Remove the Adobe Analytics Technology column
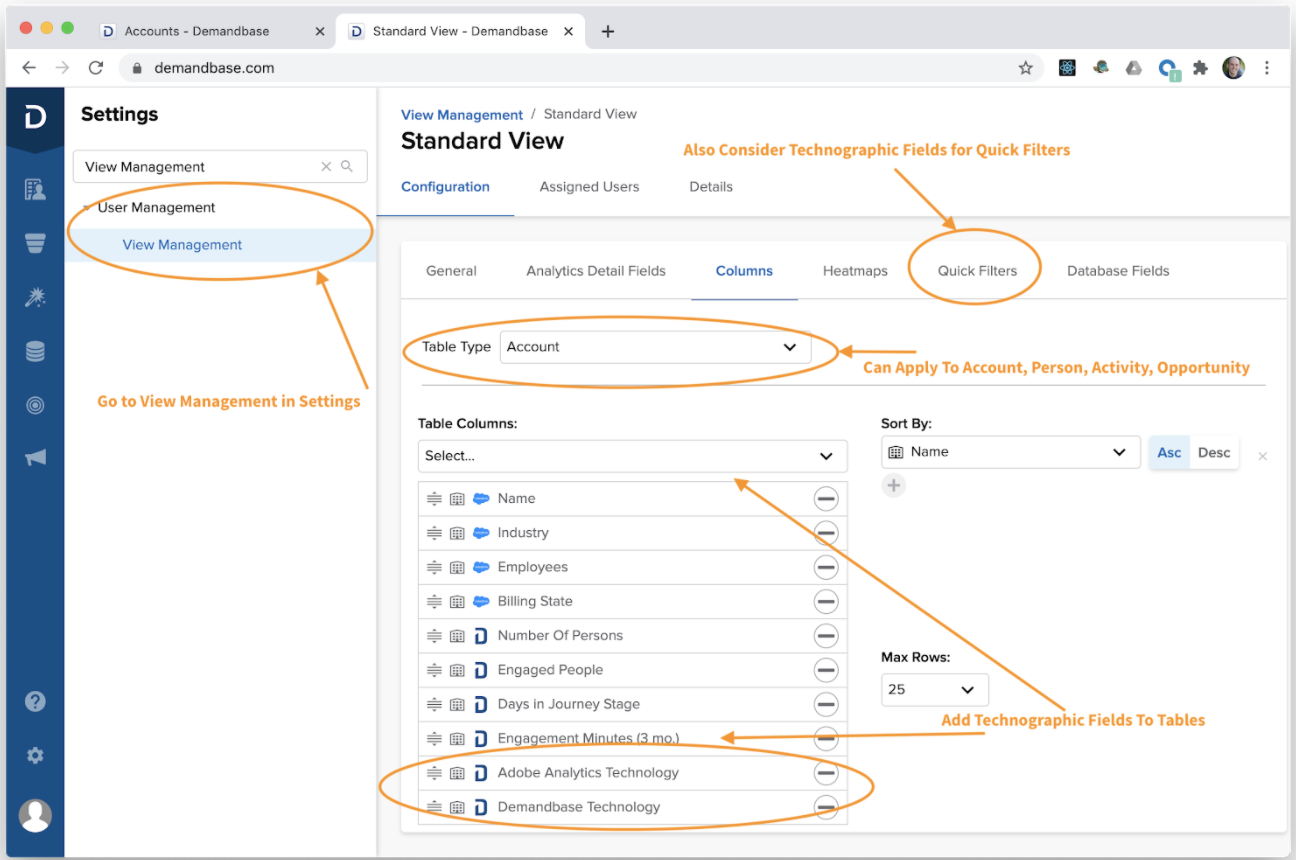 826,773
